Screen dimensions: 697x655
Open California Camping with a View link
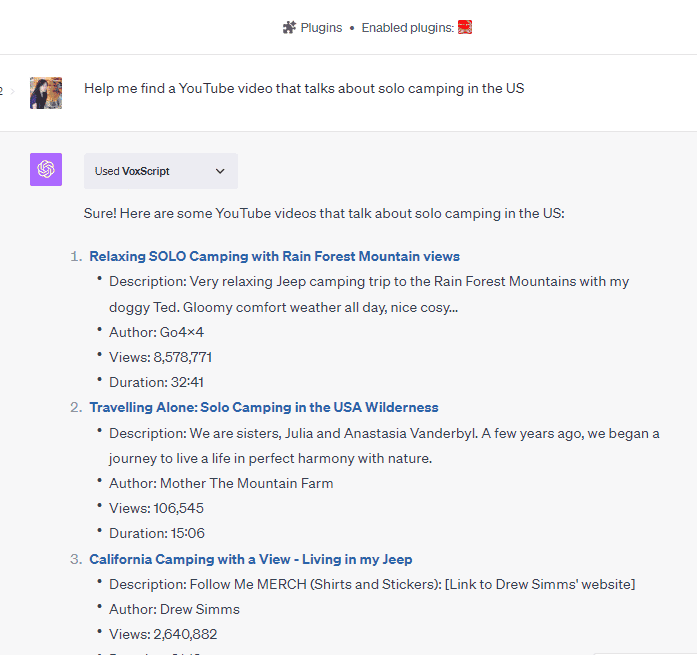tap(251, 559)
